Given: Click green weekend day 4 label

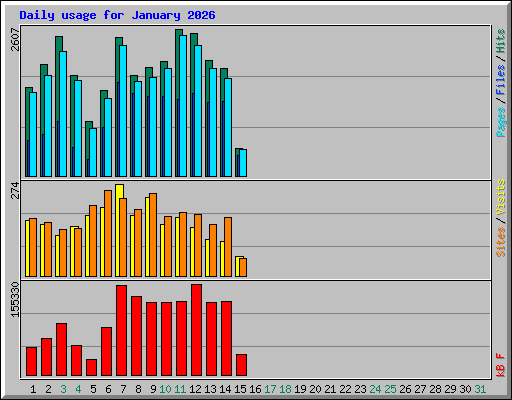Looking at the screenshot, I should 78,389.
